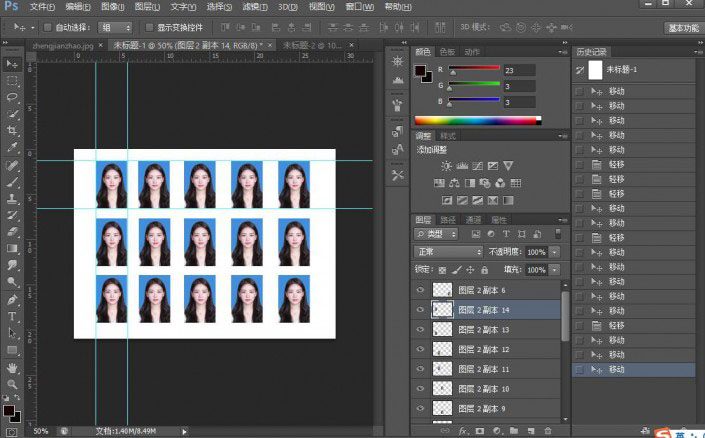Click the 基本功能 workspace button
705x438 pixels.
[x=683, y=27]
